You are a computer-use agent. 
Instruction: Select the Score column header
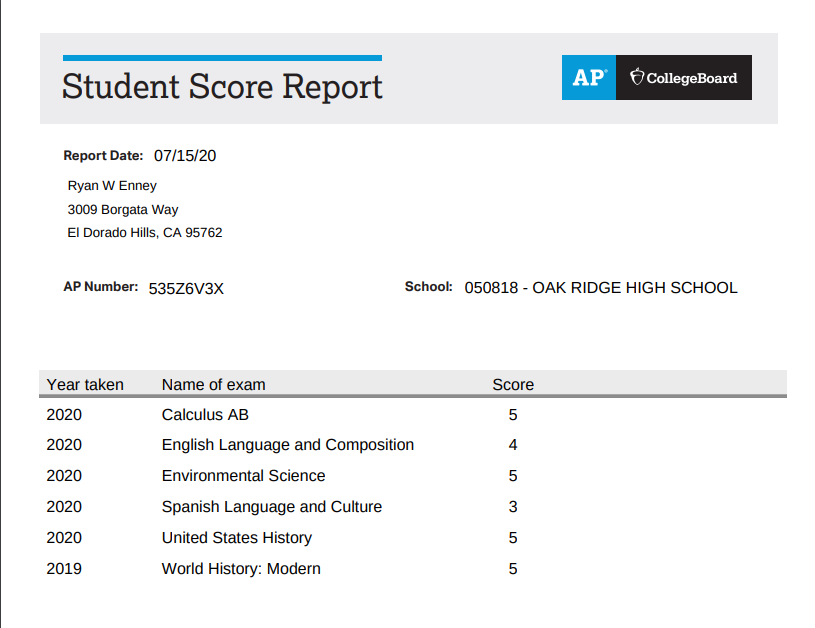(x=513, y=384)
